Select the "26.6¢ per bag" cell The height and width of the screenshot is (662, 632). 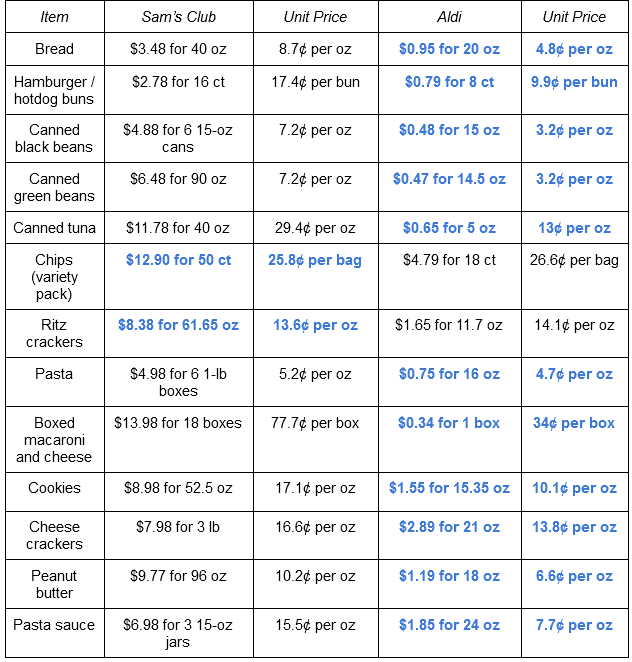click(x=574, y=260)
